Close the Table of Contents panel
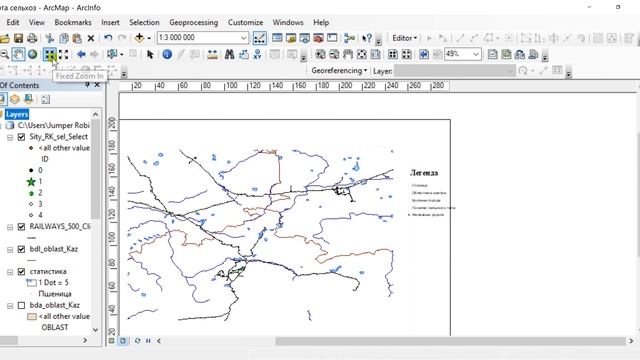Viewport: 640px width, 360px height. 97,85
